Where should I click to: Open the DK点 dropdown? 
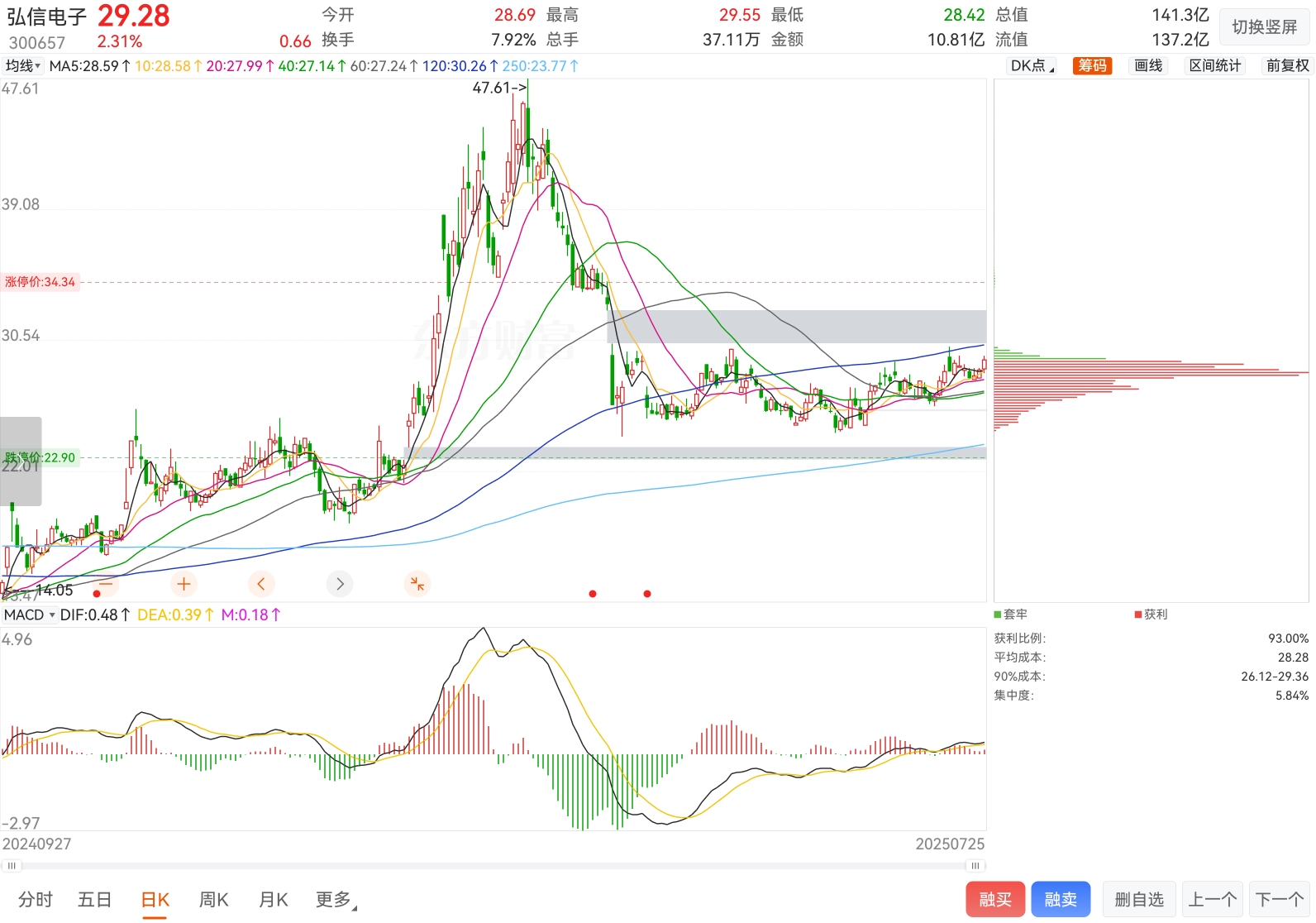pos(1032,66)
